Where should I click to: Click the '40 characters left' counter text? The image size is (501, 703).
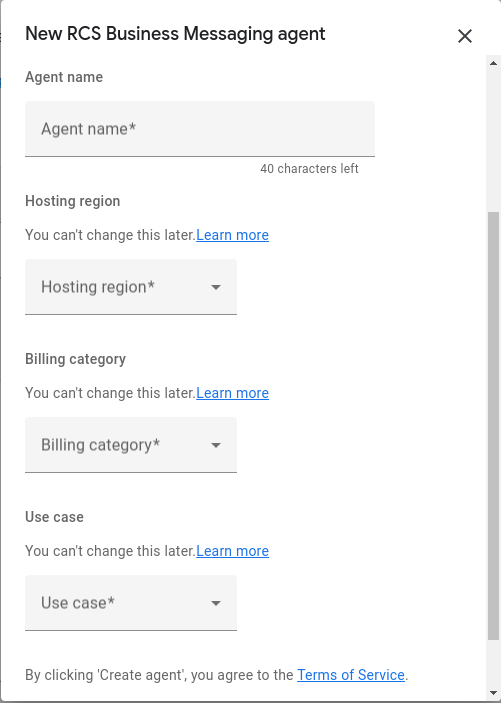point(309,169)
